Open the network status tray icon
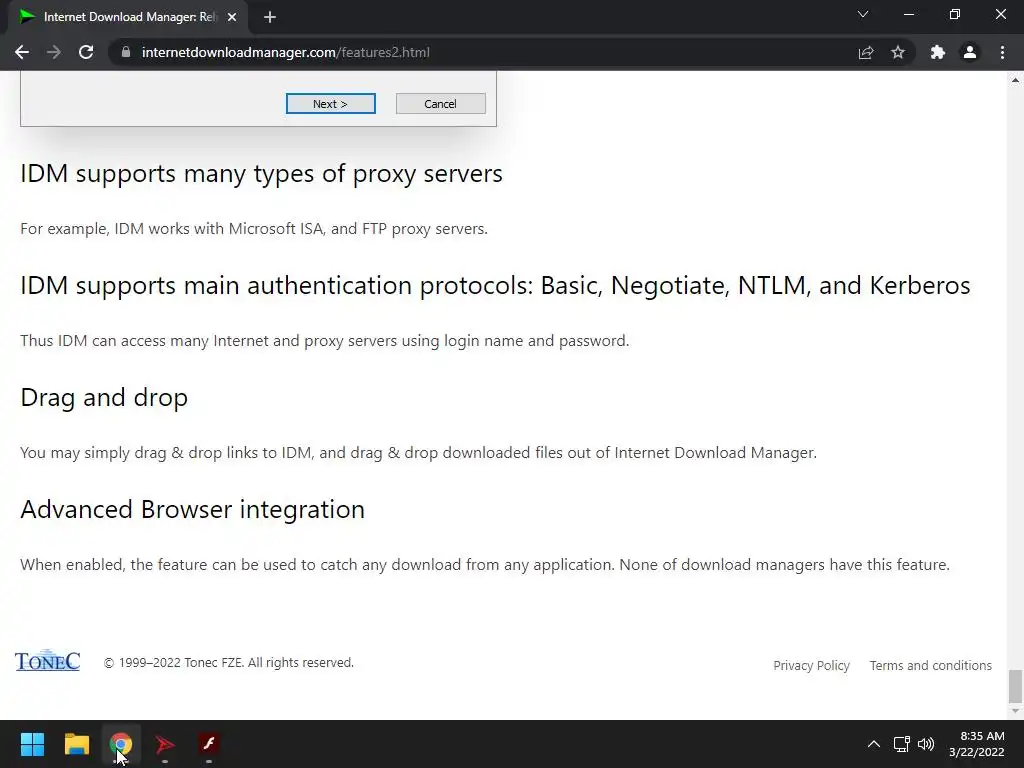Viewport: 1024px width, 768px height. tap(902, 744)
